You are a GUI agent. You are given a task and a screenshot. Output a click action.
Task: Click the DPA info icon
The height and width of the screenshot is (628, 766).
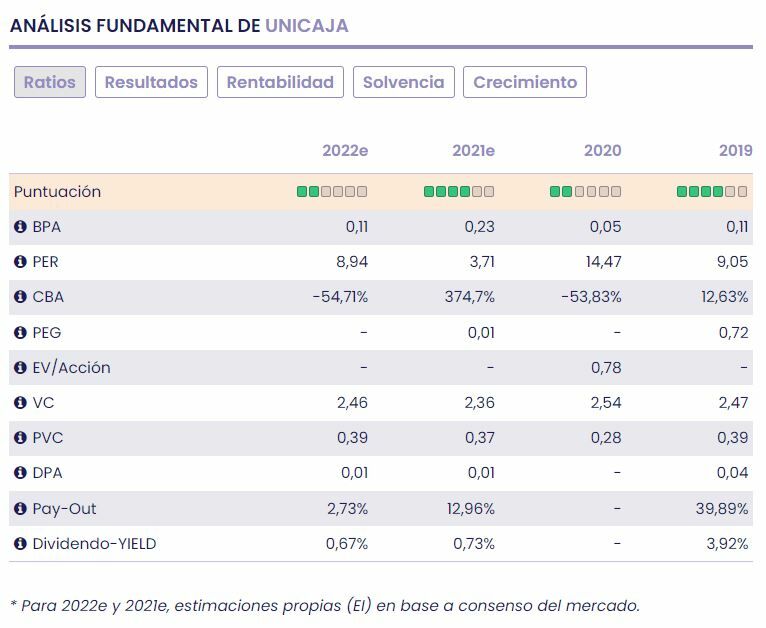(20, 473)
